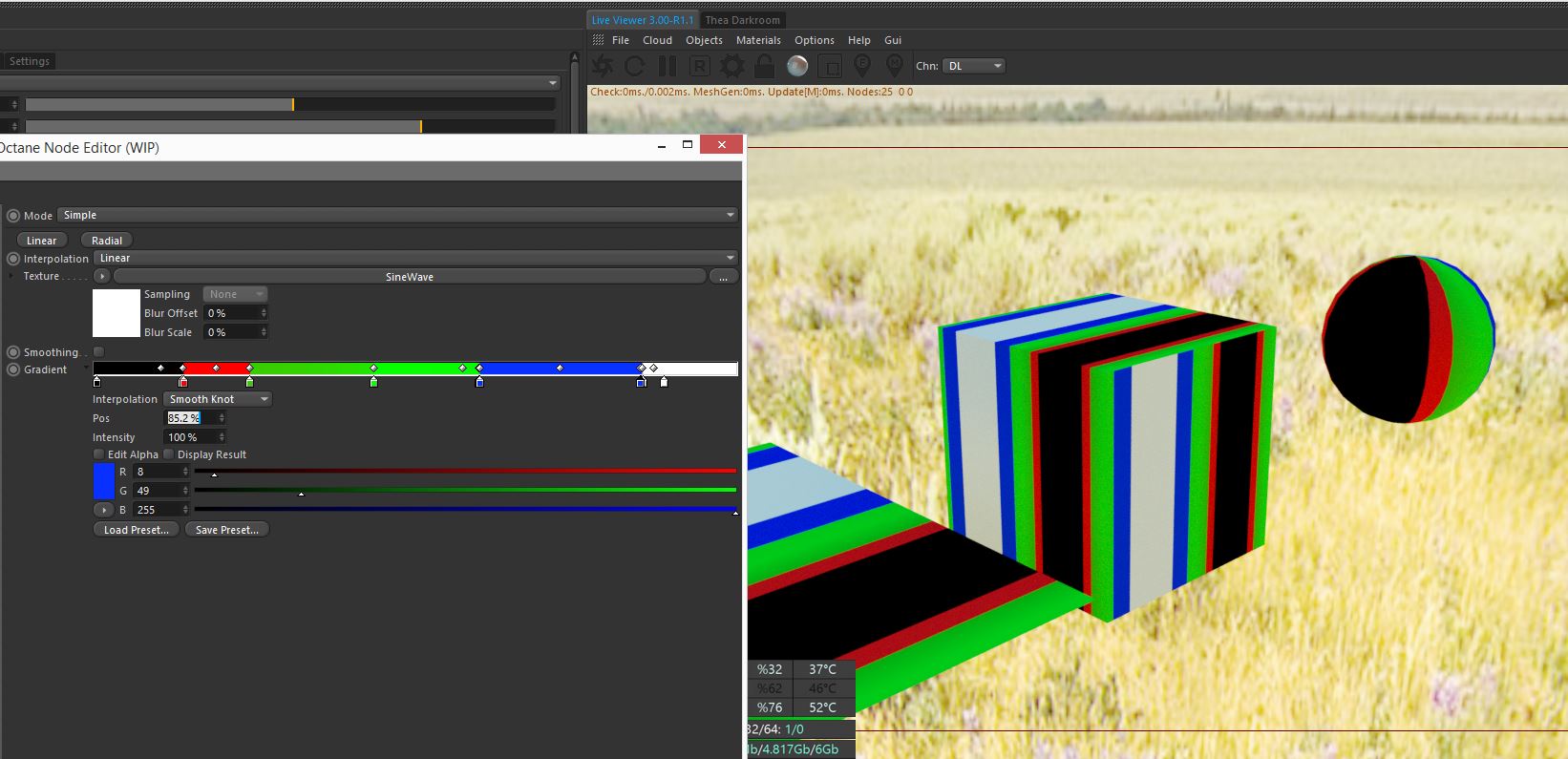This screenshot has height=759, width=1568.
Task: Select the black gradient color knot
Action: [96, 382]
